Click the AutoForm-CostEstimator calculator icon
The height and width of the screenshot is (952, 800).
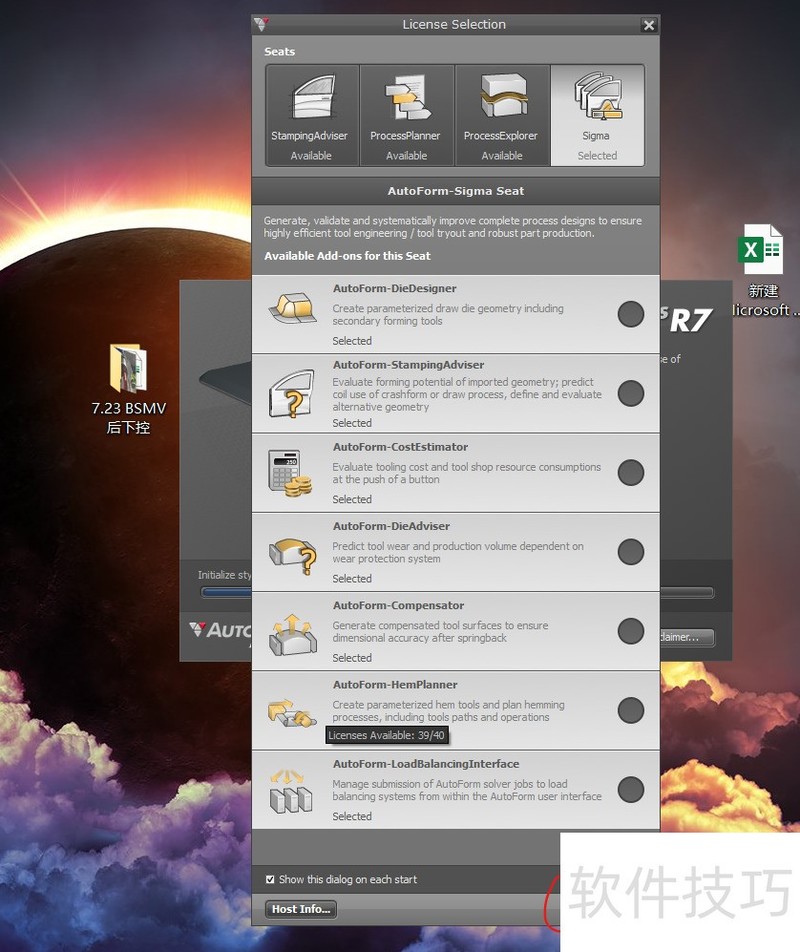(291, 472)
